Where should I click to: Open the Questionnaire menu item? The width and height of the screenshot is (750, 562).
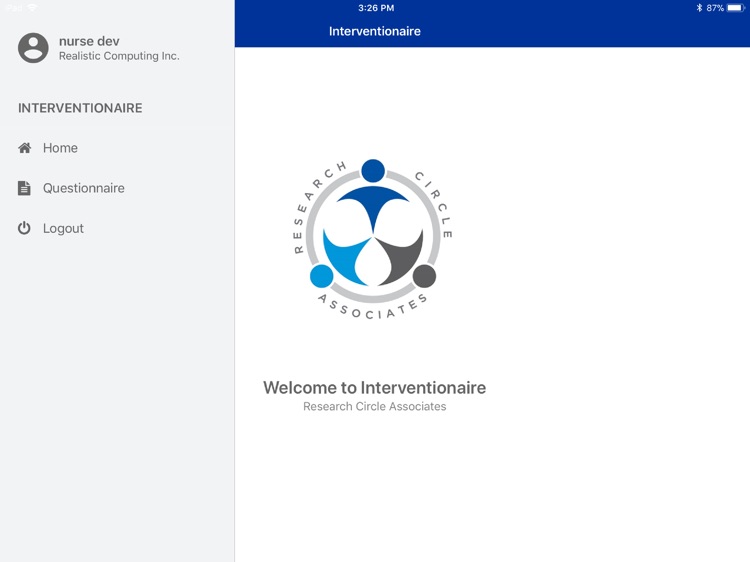(117, 188)
